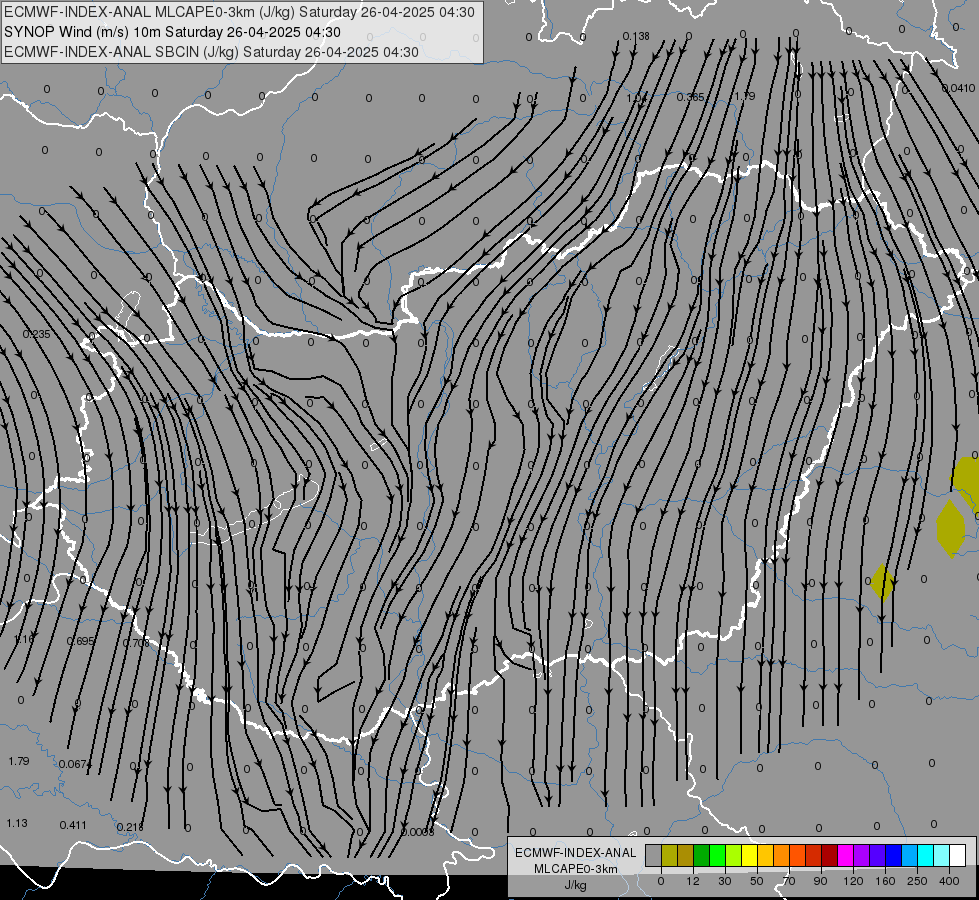Screen dimensions: 979x900
Task: Click legend label ECMWF-INDEX-ANAL
Action: (x=576, y=853)
